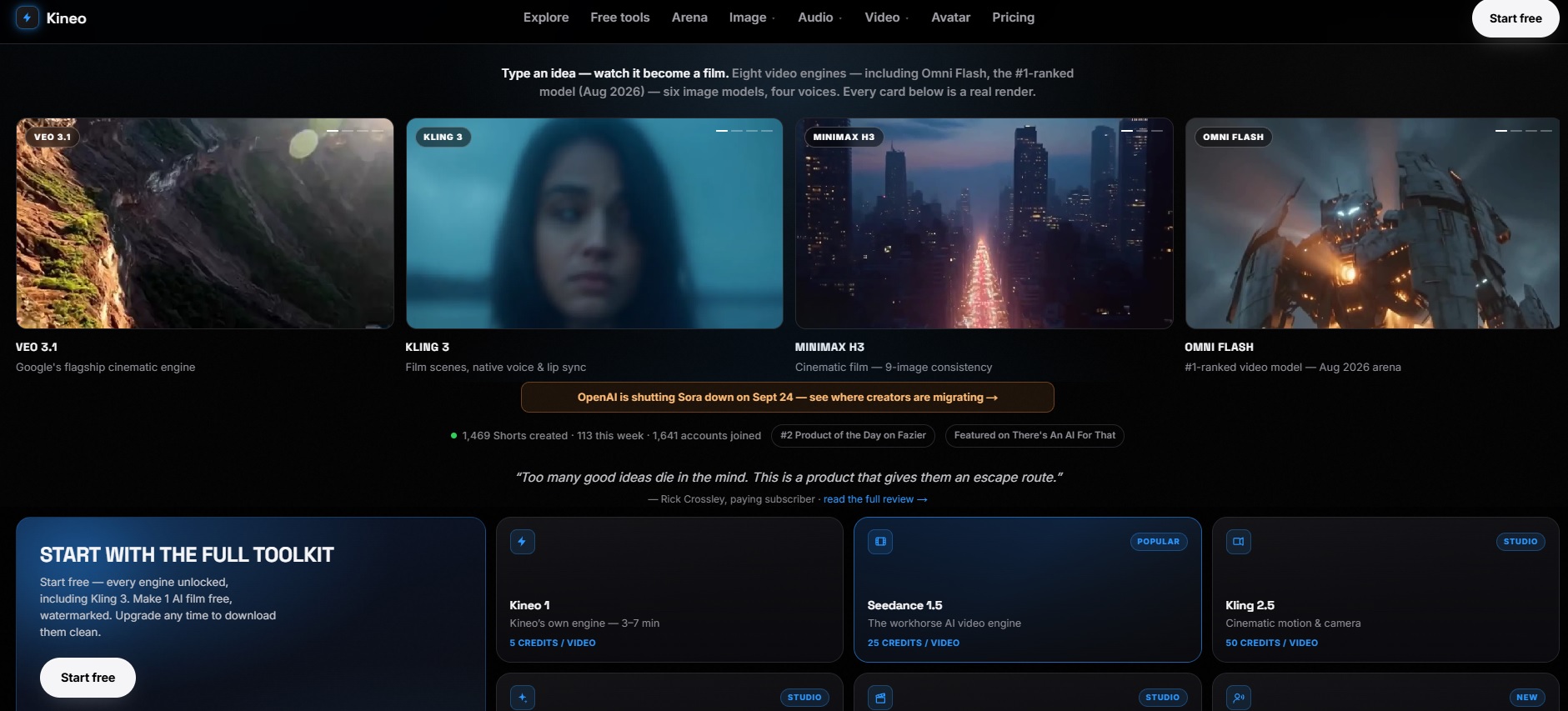
Task: Click 50 CREDITS / VIDEO label
Action: coord(1272,643)
